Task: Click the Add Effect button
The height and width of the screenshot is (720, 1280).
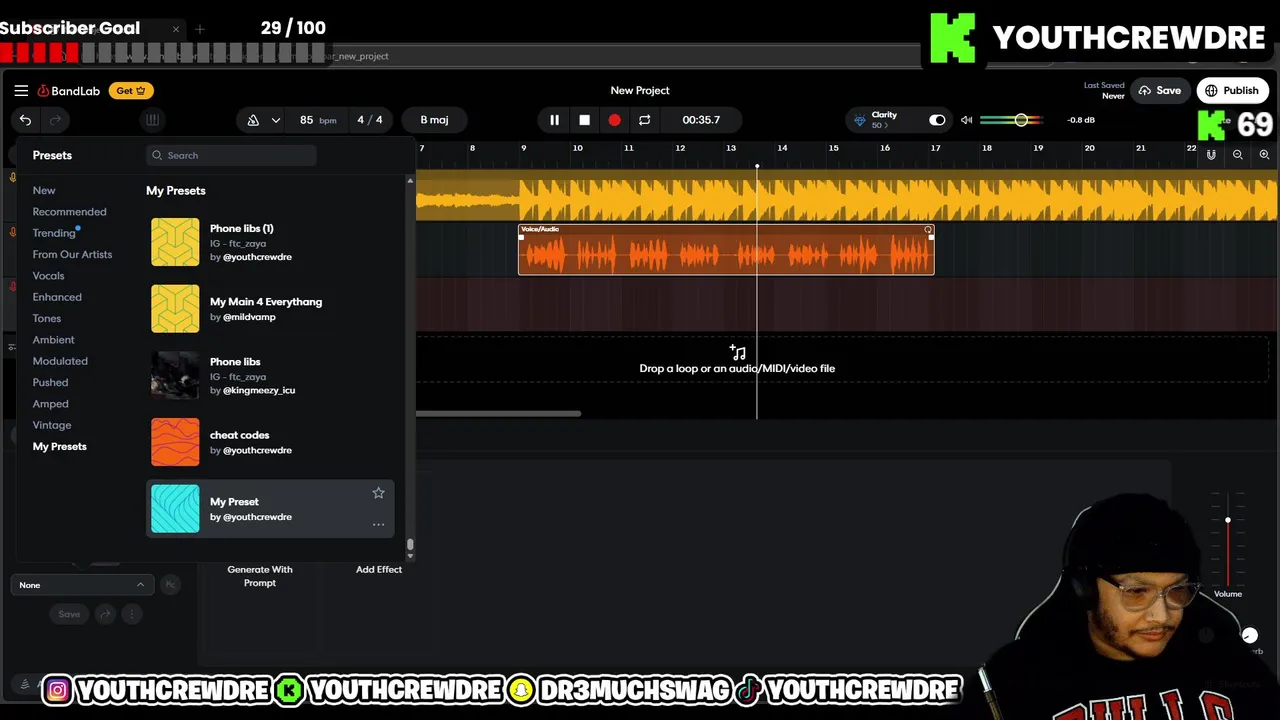Action: click(x=379, y=570)
